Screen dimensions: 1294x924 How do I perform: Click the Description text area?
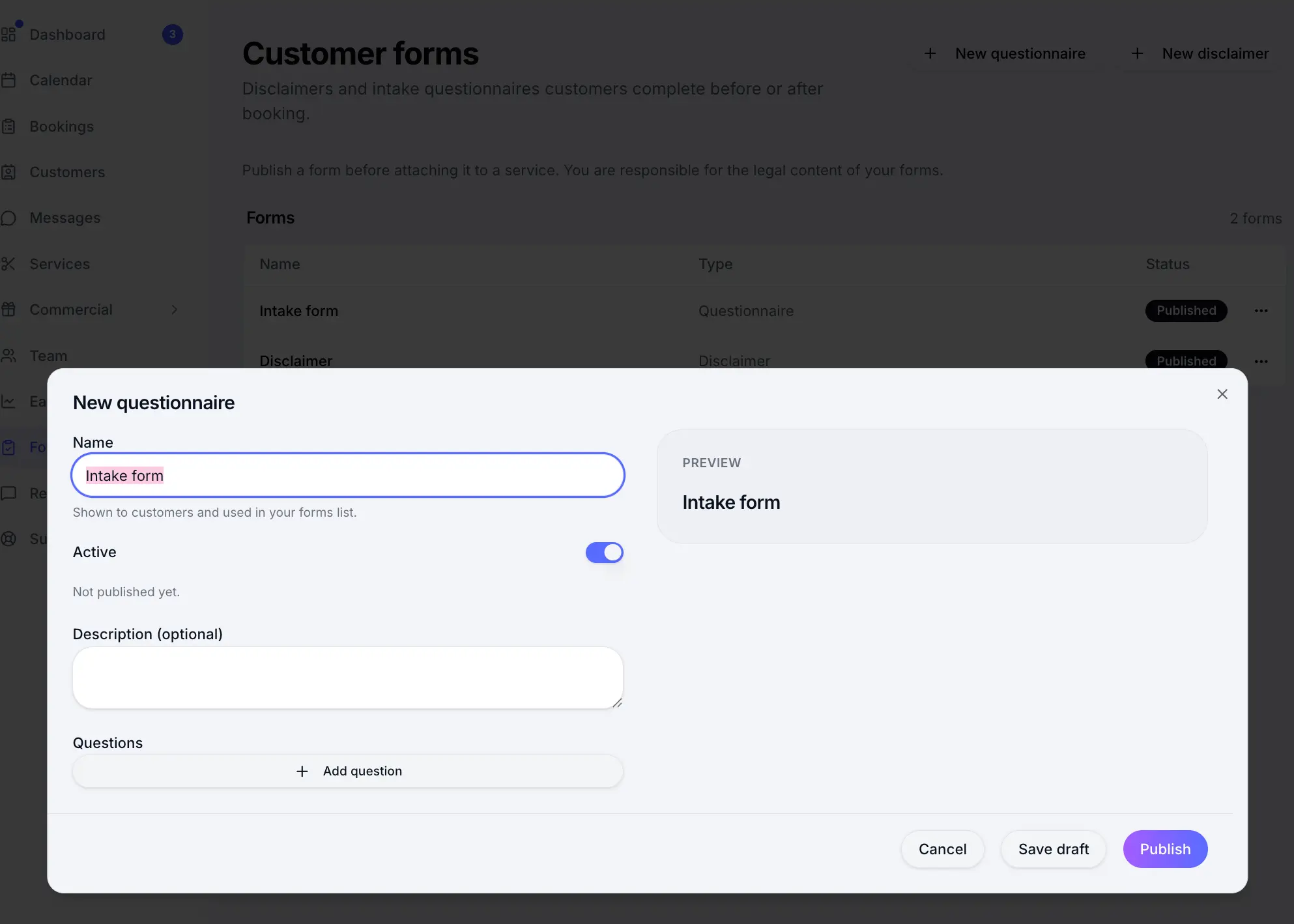pos(348,678)
